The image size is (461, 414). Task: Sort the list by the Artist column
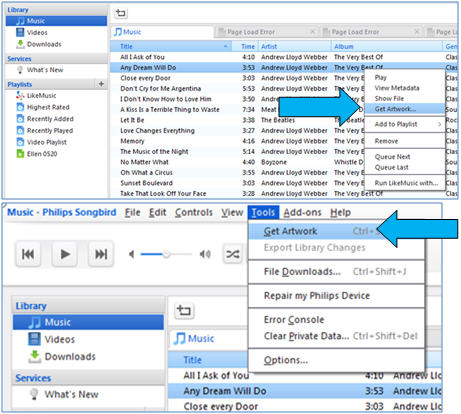294,47
